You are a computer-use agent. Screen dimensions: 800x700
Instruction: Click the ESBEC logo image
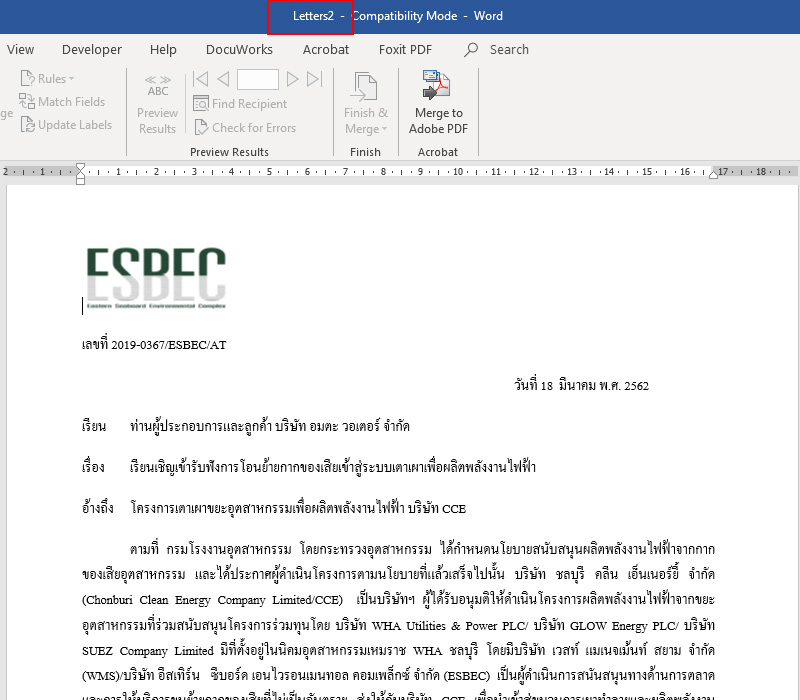pos(156,278)
